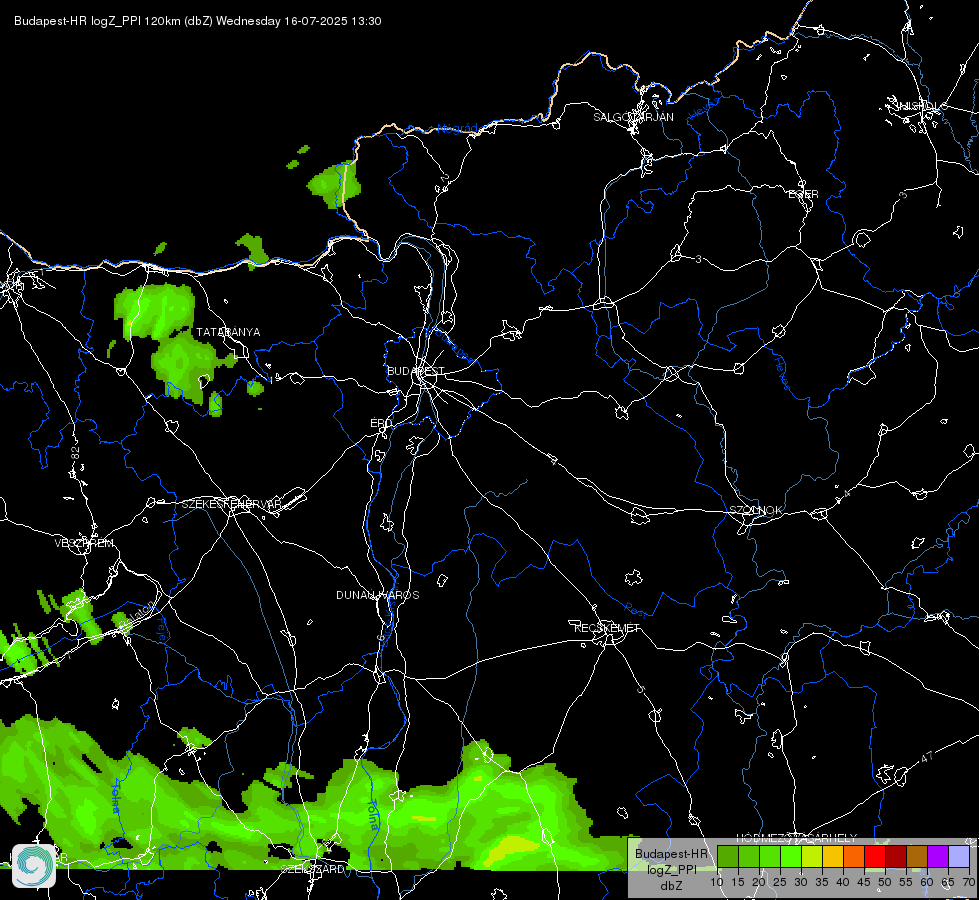Click the legend scale value 50
The width and height of the screenshot is (979, 900).
[x=885, y=883]
